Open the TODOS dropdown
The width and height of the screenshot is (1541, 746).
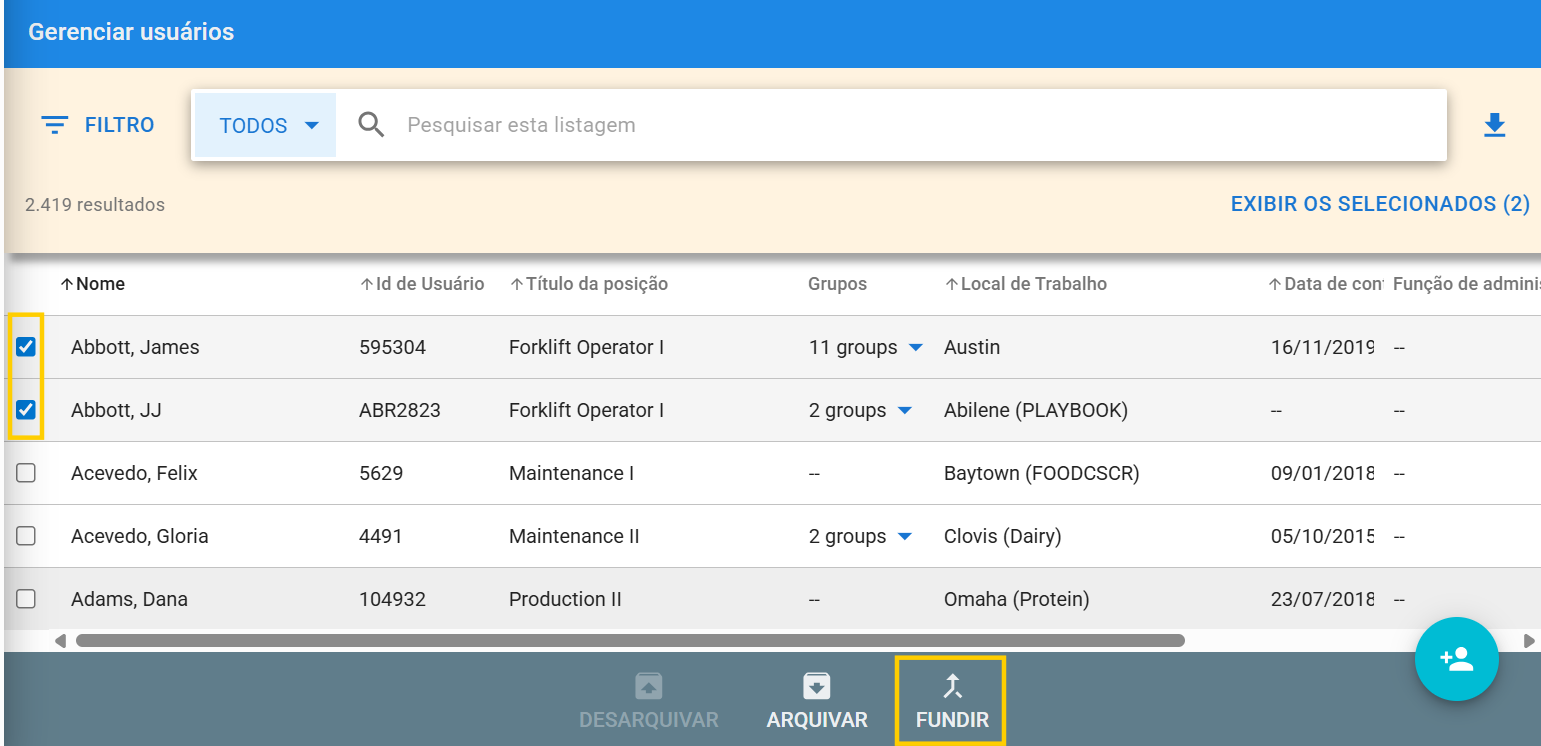[268, 125]
